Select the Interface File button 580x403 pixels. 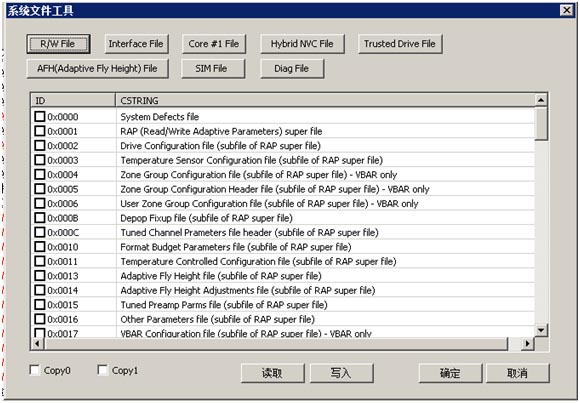click(x=136, y=44)
